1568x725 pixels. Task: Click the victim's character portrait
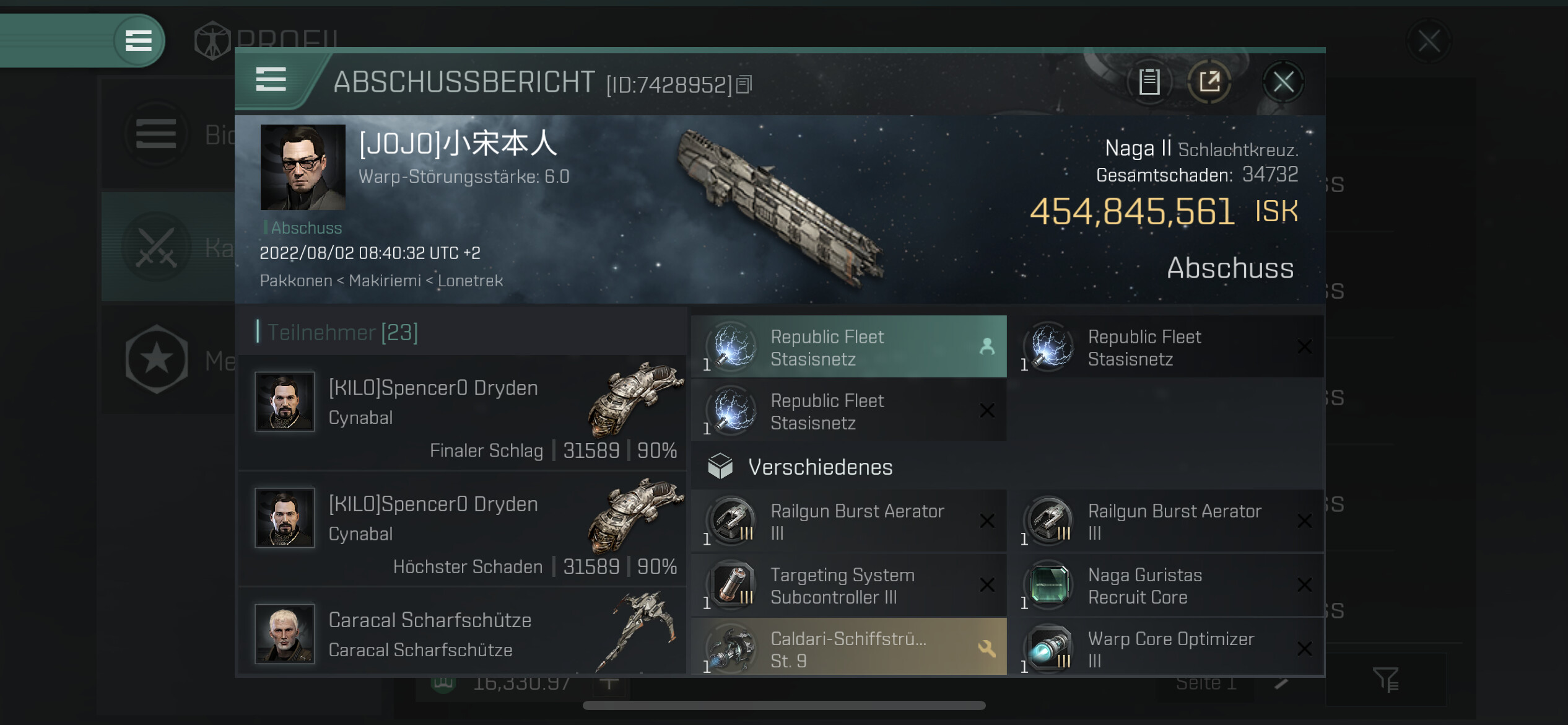(x=303, y=167)
